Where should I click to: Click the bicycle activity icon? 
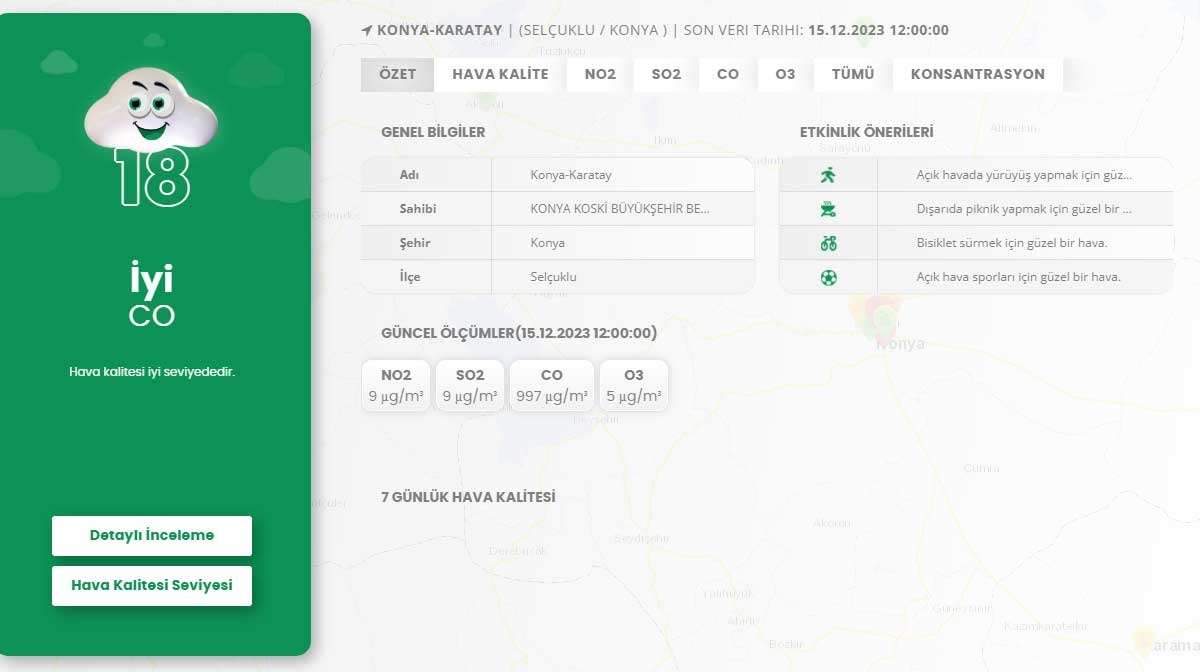click(x=828, y=243)
